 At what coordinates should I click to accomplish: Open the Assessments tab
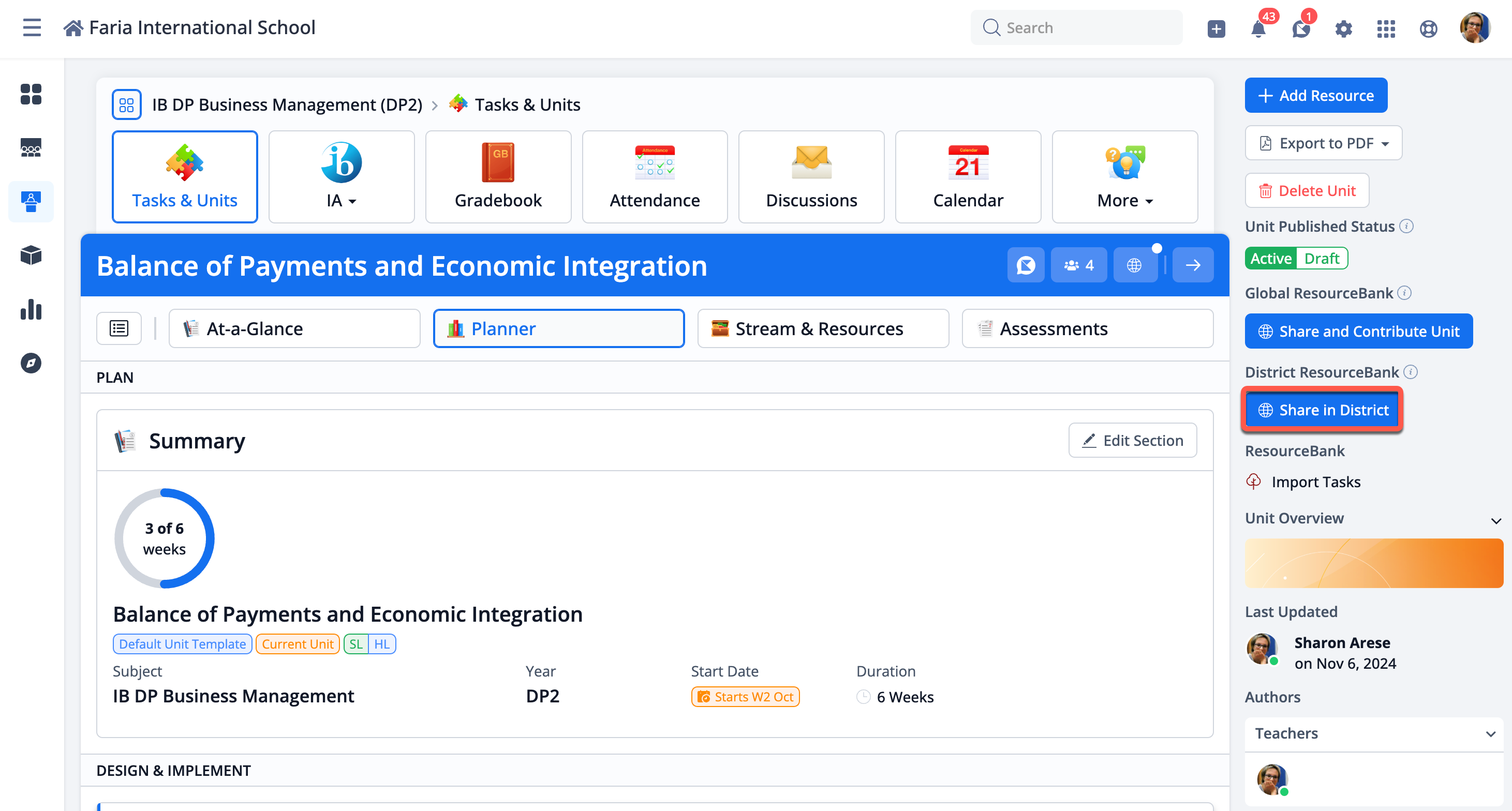tap(1088, 328)
